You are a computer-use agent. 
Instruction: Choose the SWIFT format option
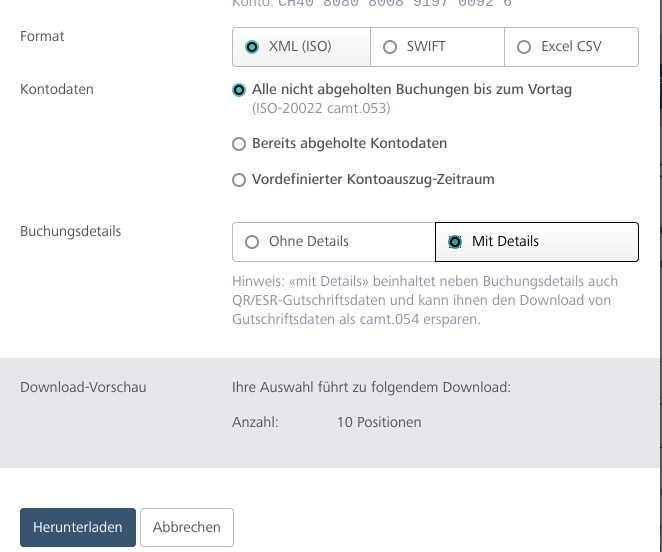coord(437,47)
